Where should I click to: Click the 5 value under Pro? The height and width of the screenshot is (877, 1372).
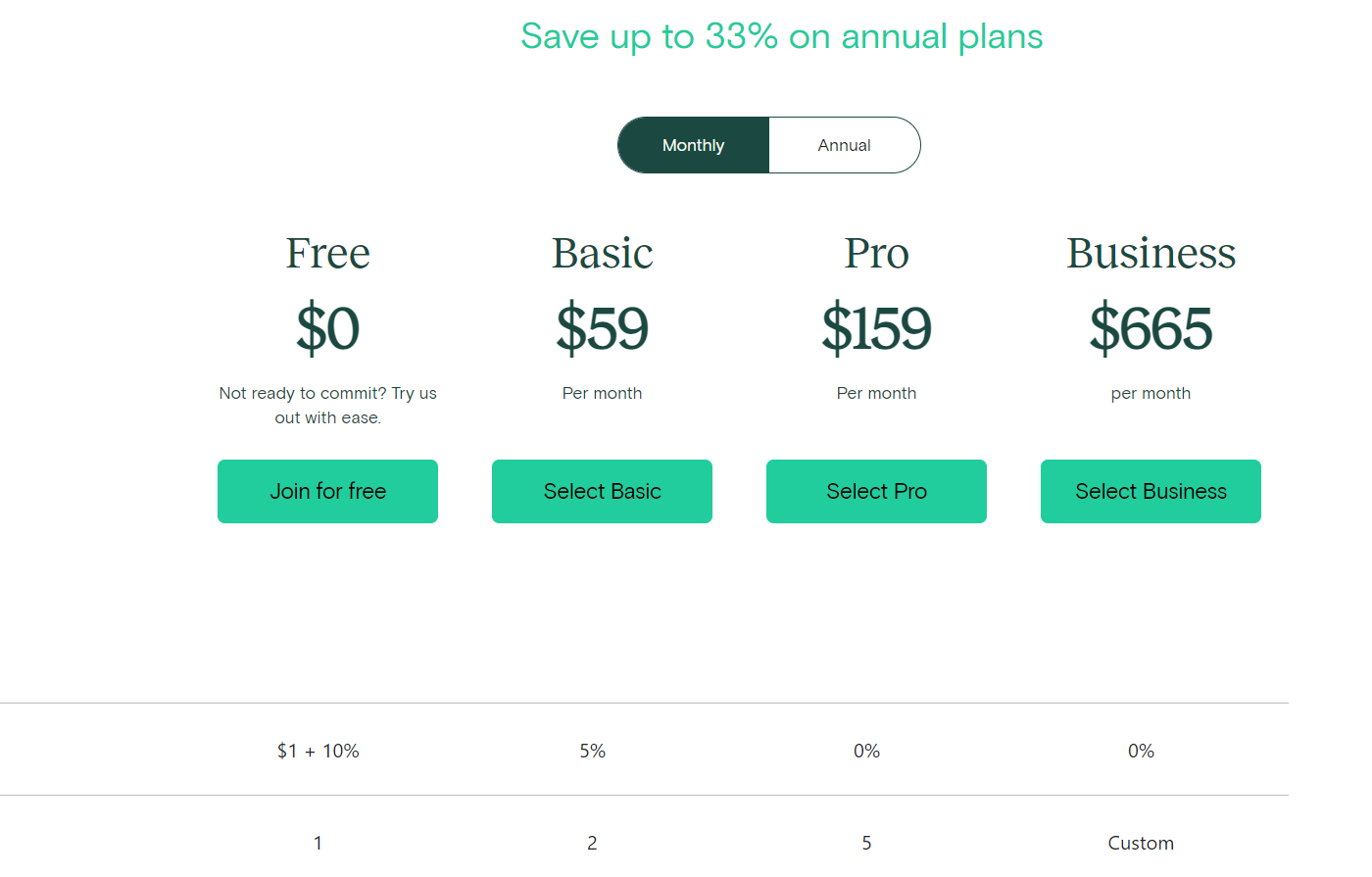(866, 843)
